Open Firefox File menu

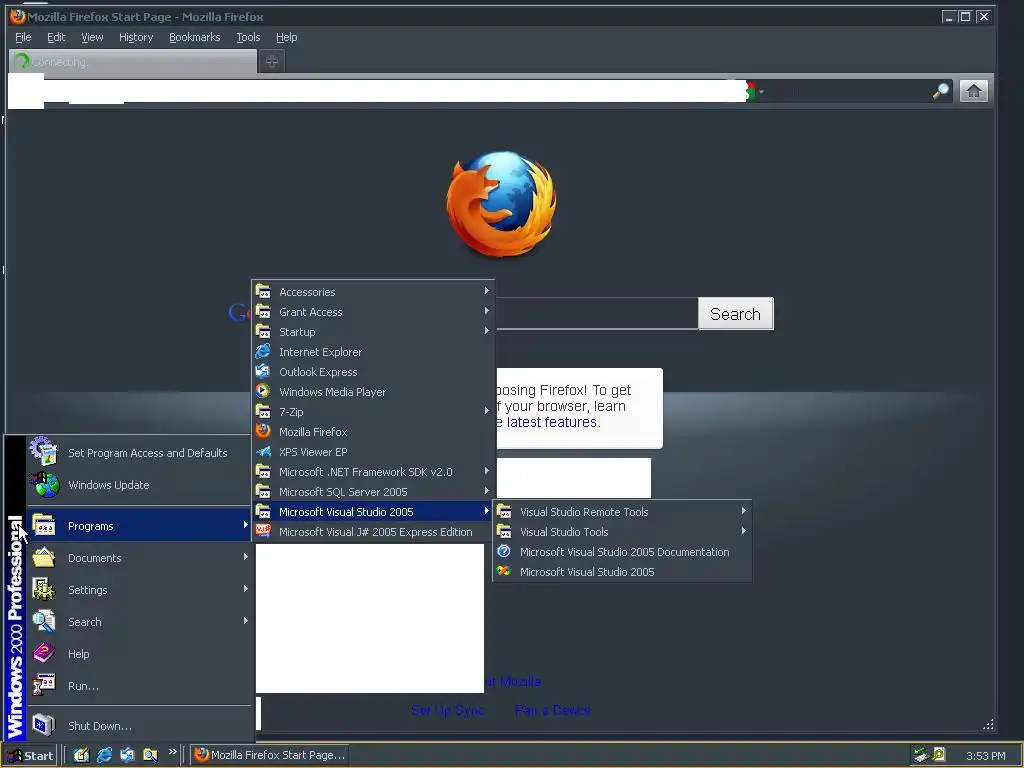pos(23,37)
